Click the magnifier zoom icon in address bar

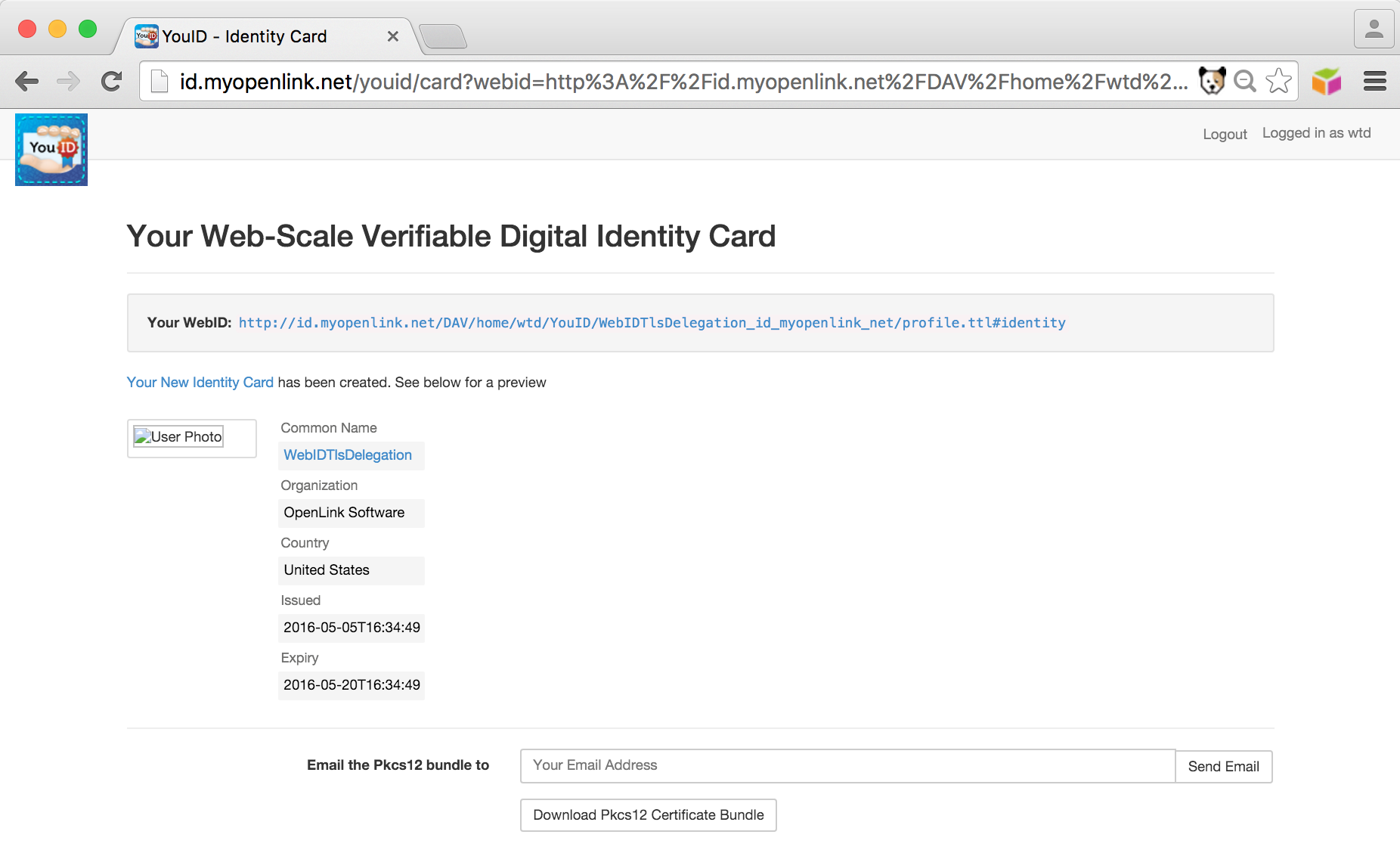(1244, 81)
